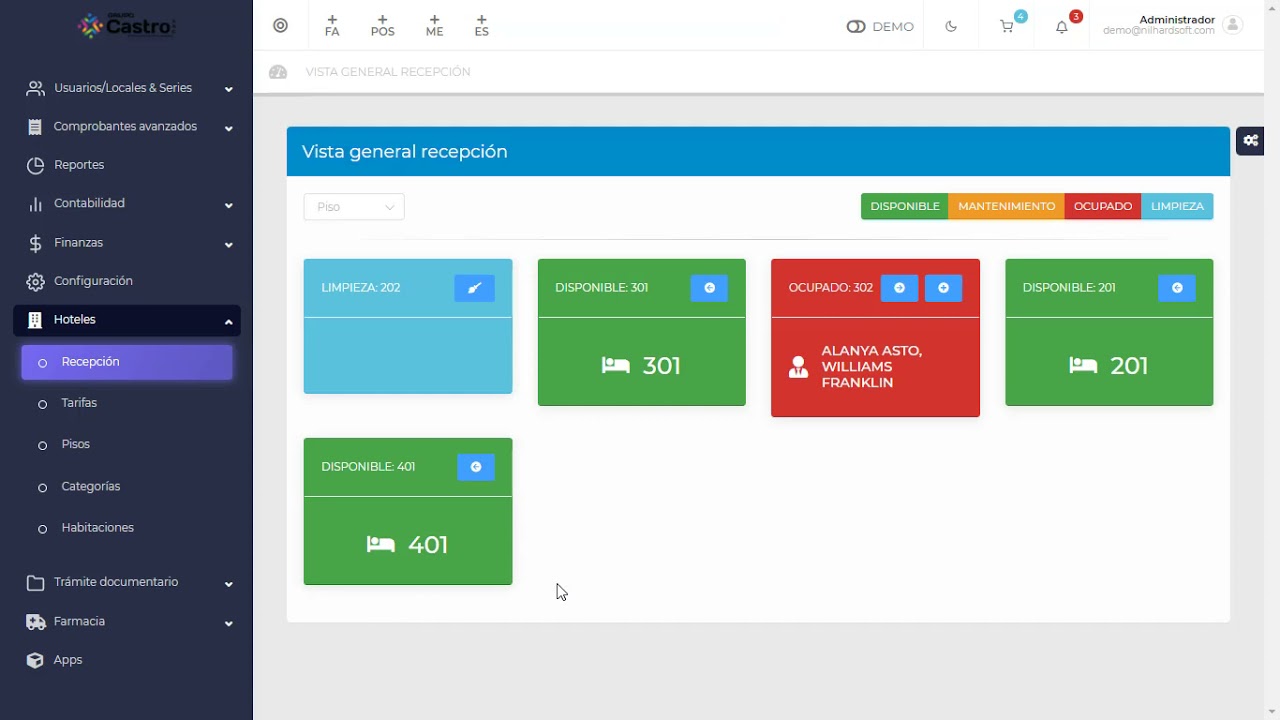Viewport: 1280px width, 720px height.
Task: Click the 'DISPONIBLE: 401' room label
Action: [x=368, y=467]
